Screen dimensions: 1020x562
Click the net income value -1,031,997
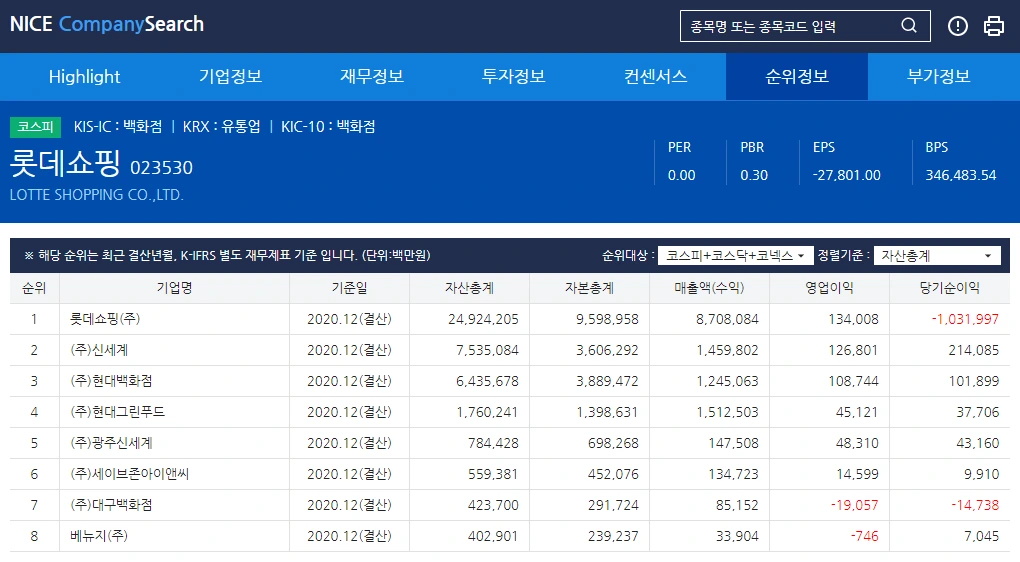pyautogui.click(x=965, y=319)
